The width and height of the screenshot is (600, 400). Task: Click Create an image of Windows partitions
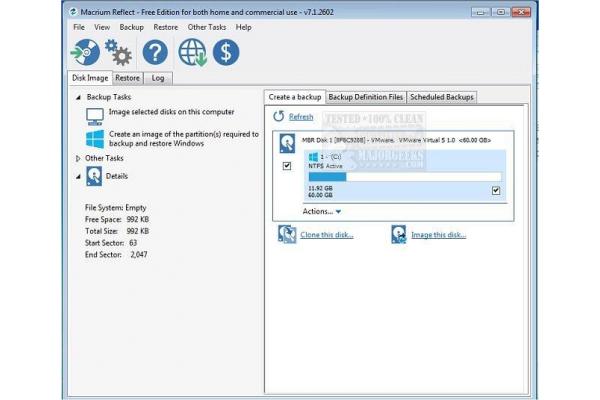click(x=184, y=139)
